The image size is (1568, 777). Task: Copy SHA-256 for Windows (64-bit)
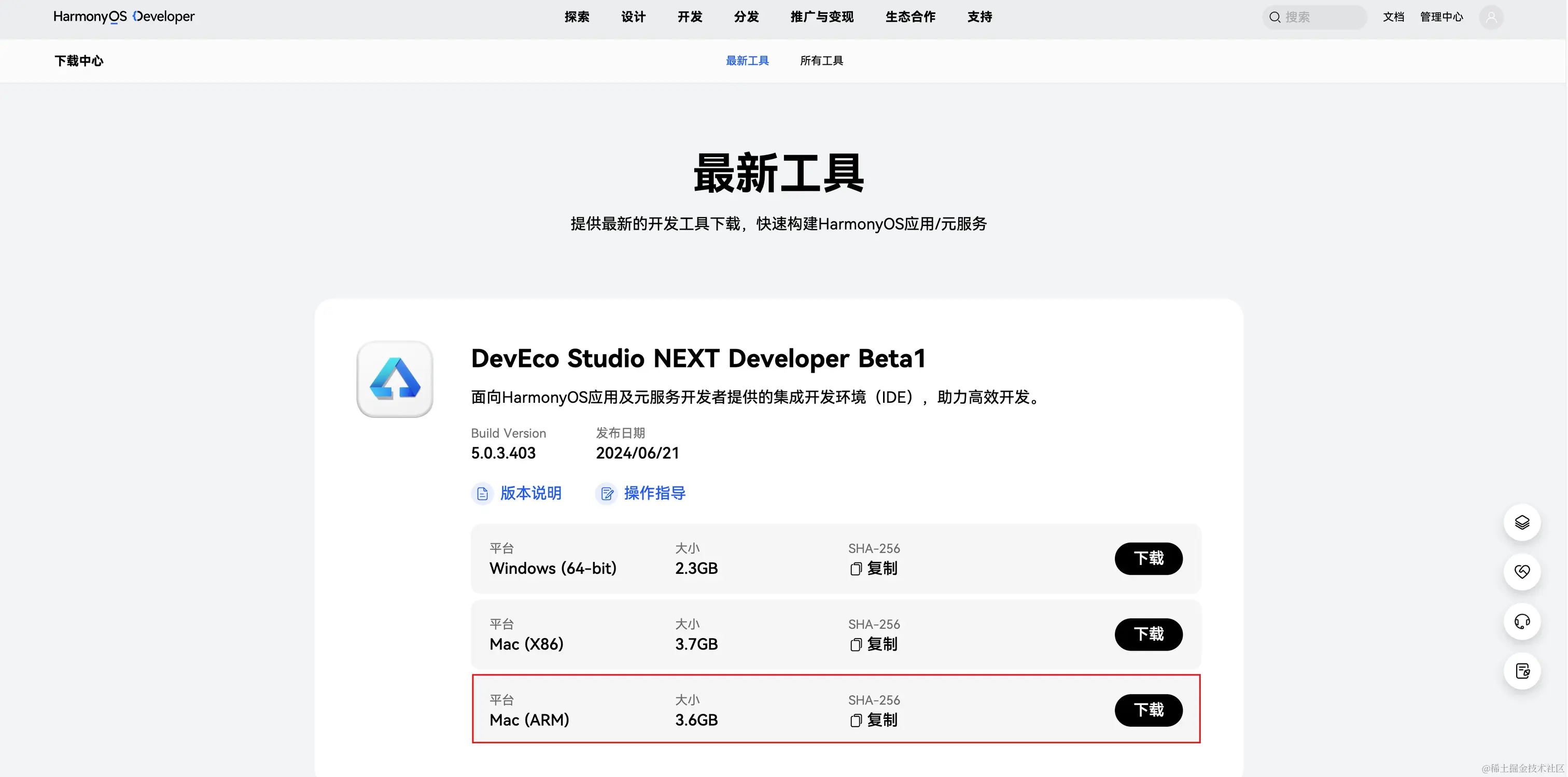pos(874,568)
